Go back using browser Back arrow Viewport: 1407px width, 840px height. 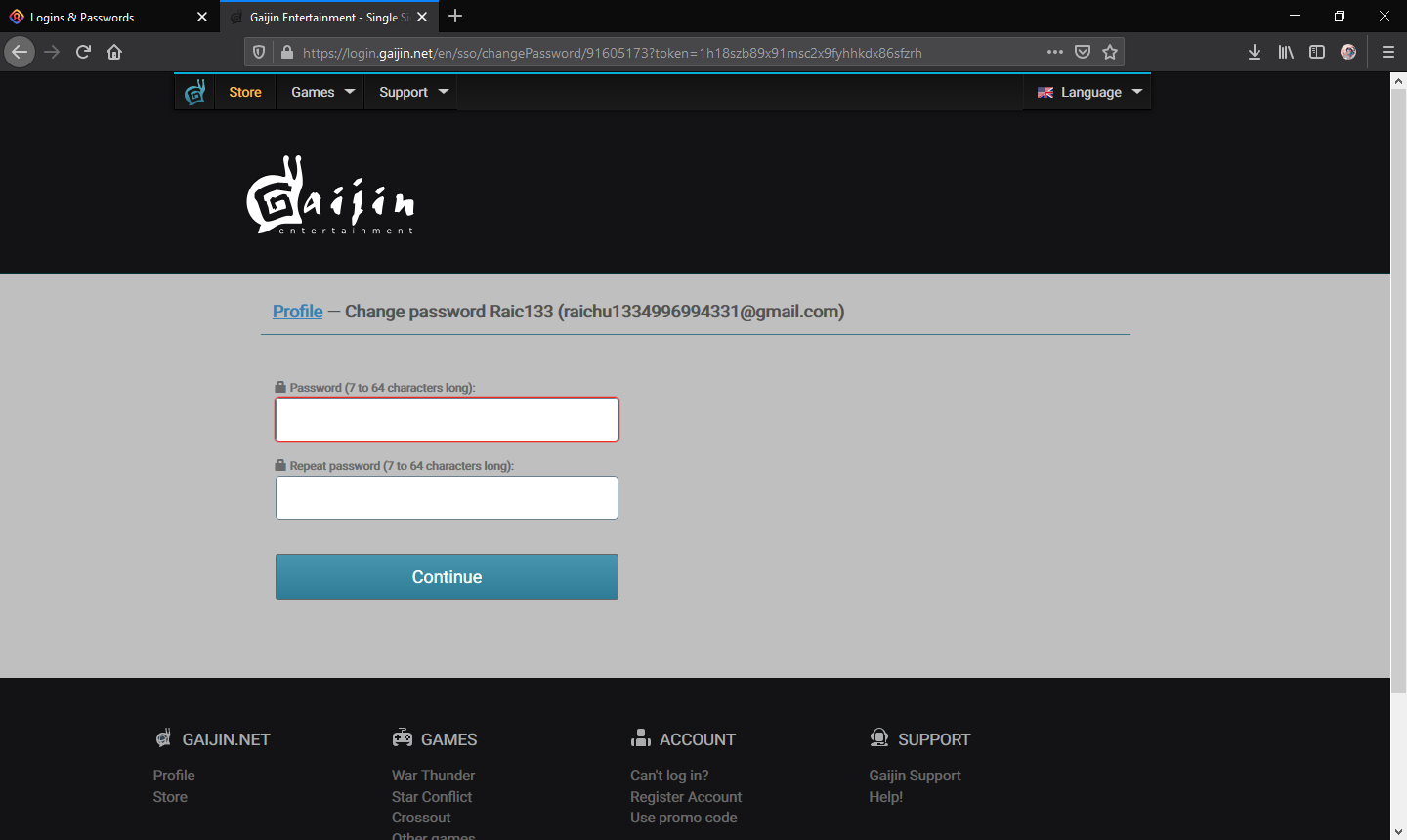[20, 52]
